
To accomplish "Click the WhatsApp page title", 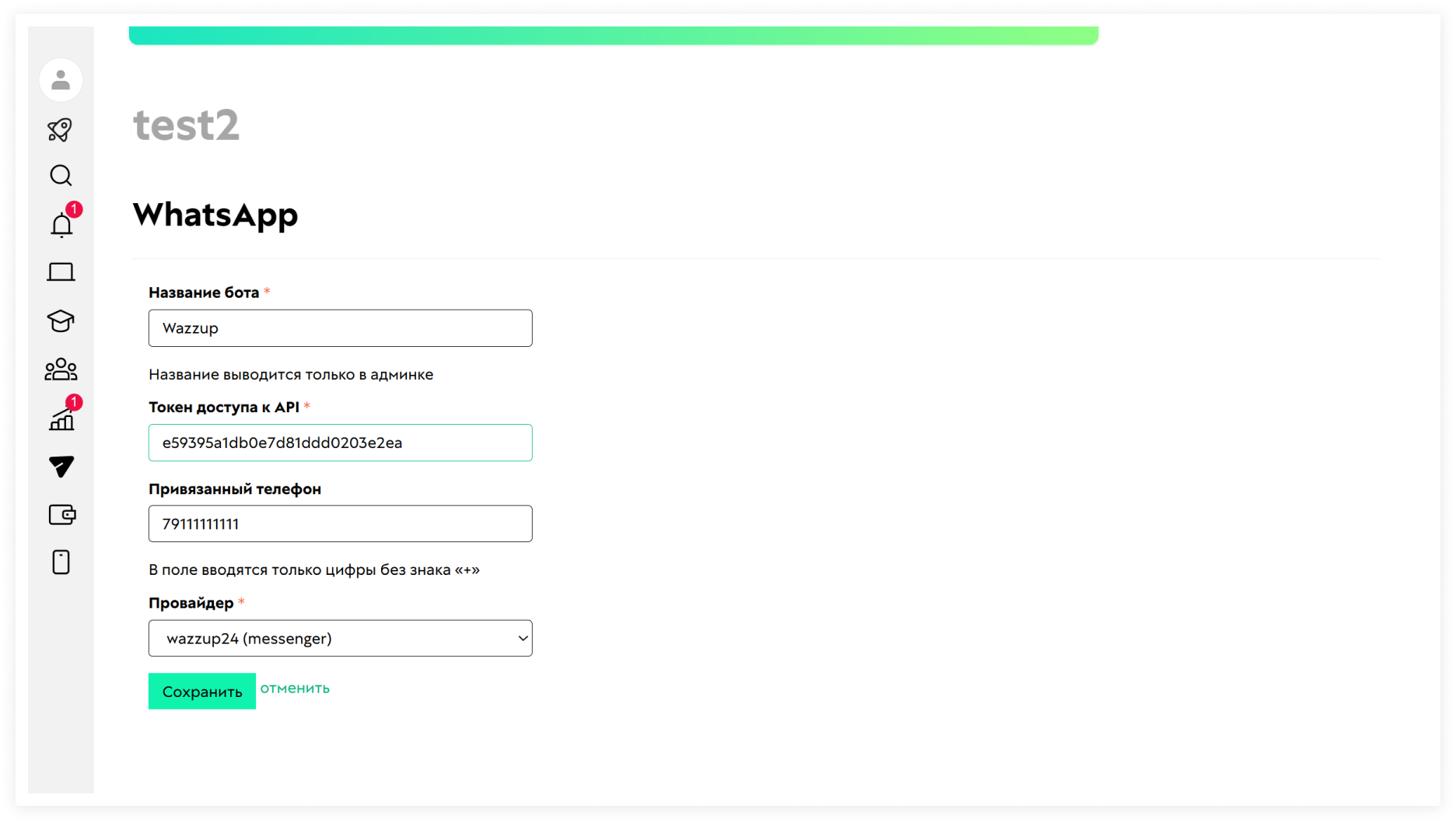I will (x=215, y=215).
